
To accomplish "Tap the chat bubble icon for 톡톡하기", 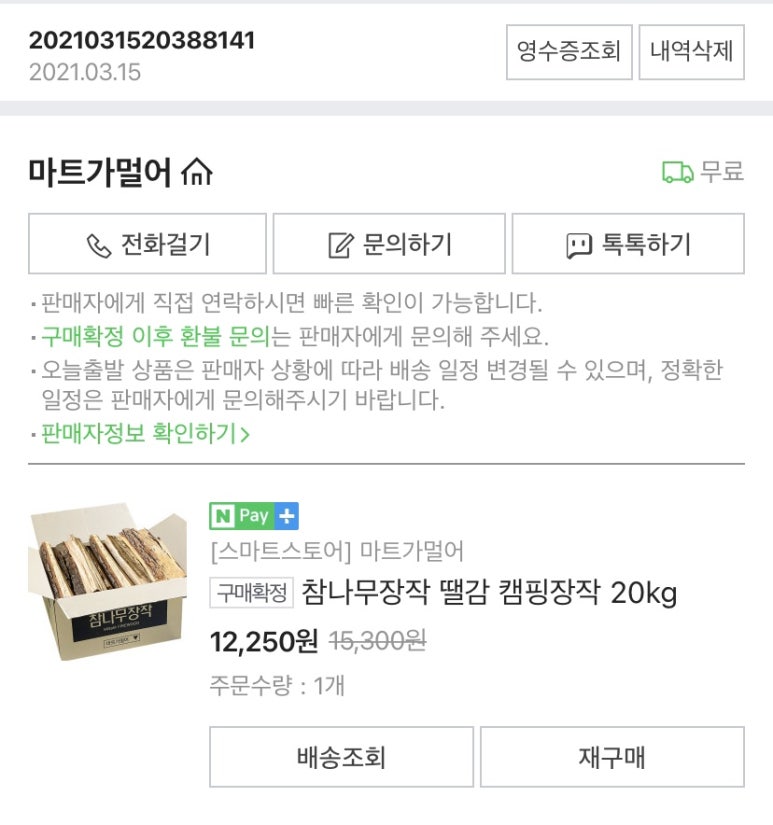I will tap(579, 245).
